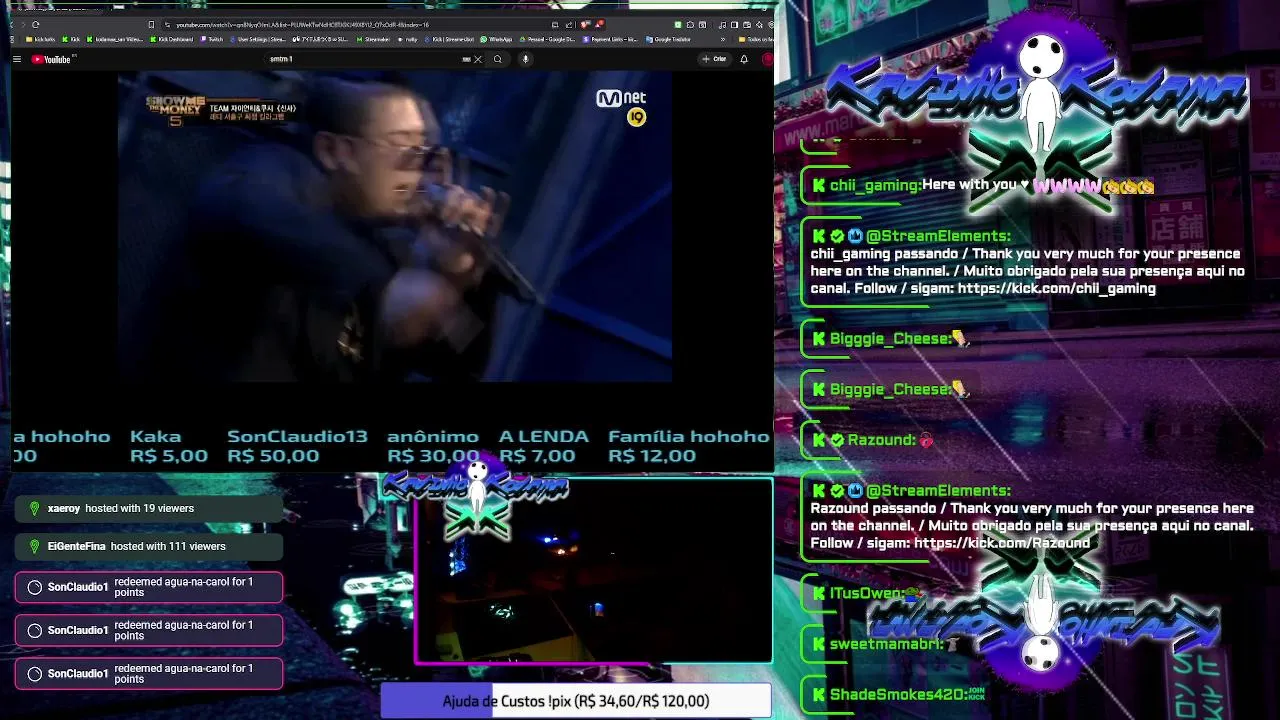Click 'ElGenteFina hosted with 111 viewers' alert
This screenshot has height=720, width=1280.
pos(149,546)
